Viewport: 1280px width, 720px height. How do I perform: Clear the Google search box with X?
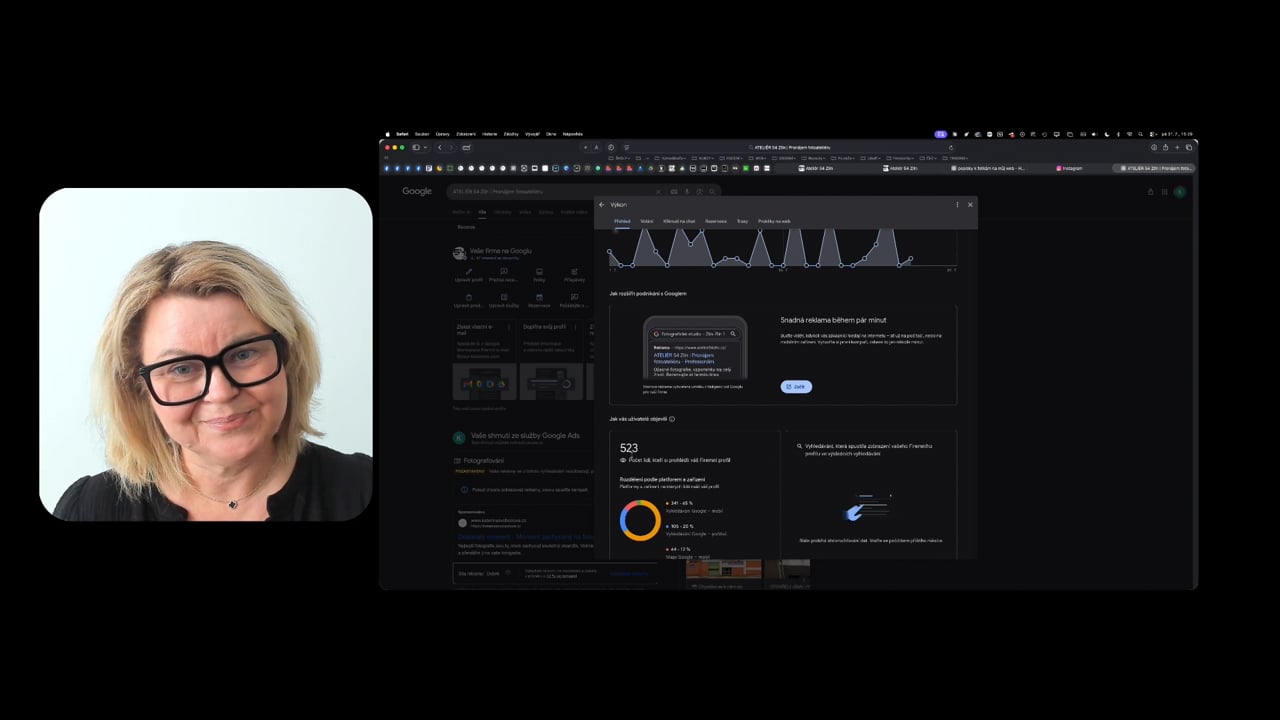[658, 191]
